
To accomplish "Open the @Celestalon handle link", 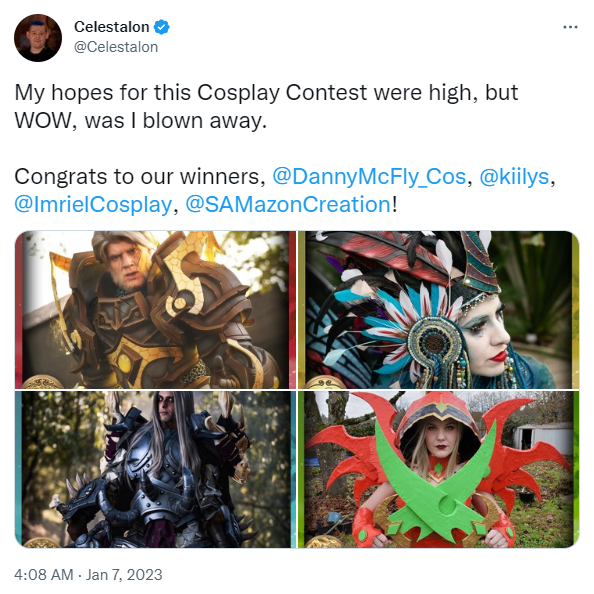I will point(116,47).
